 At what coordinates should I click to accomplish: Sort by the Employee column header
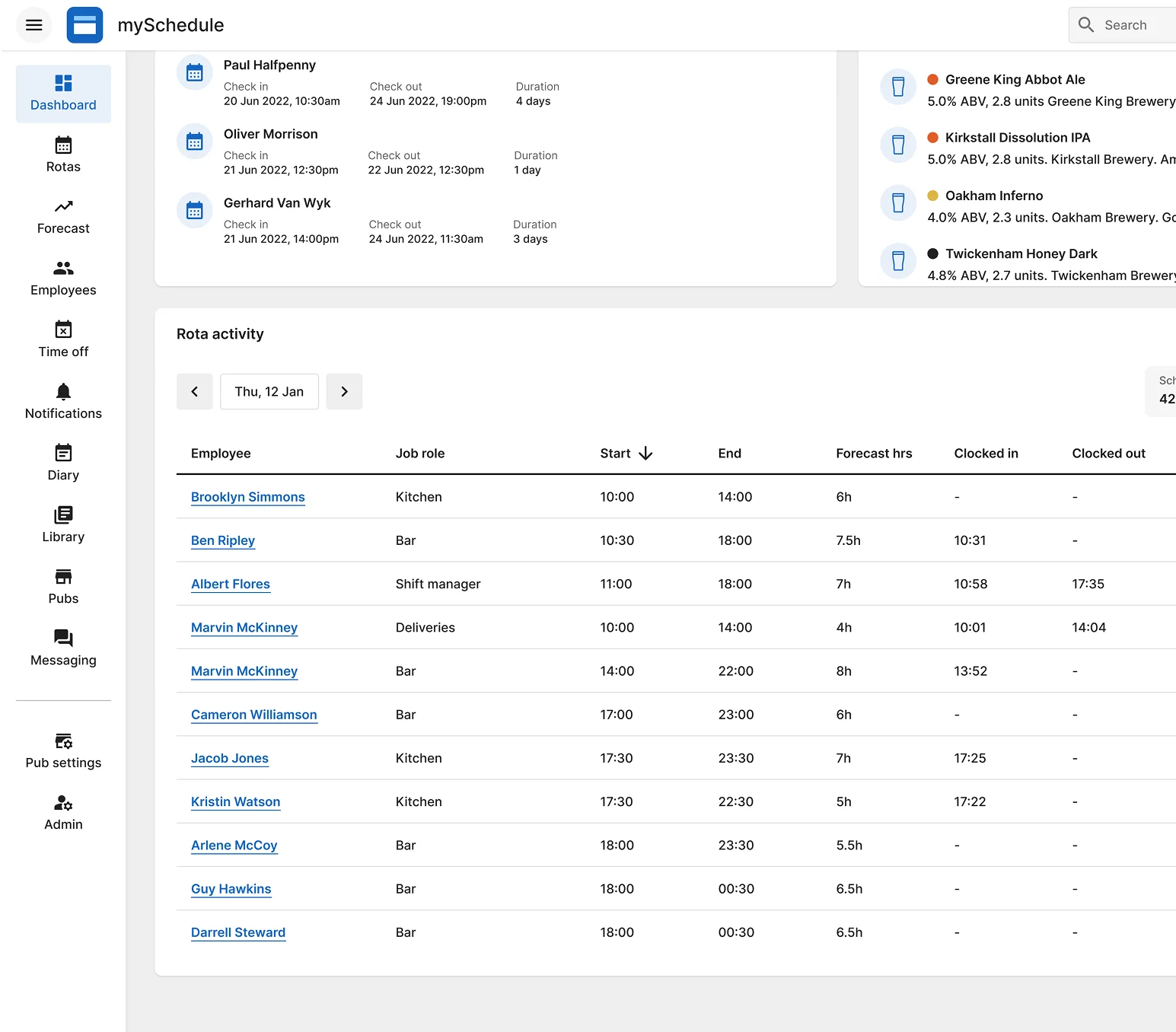pyautogui.click(x=221, y=454)
